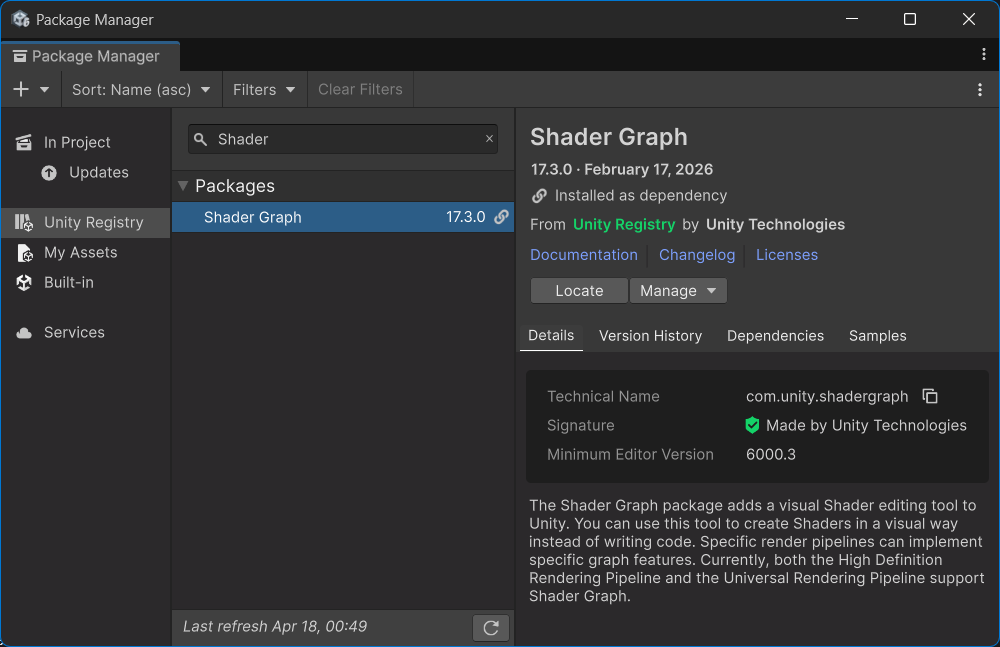Switch to the Samples tab
This screenshot has width=1000, height=647.
click(877, 336)
